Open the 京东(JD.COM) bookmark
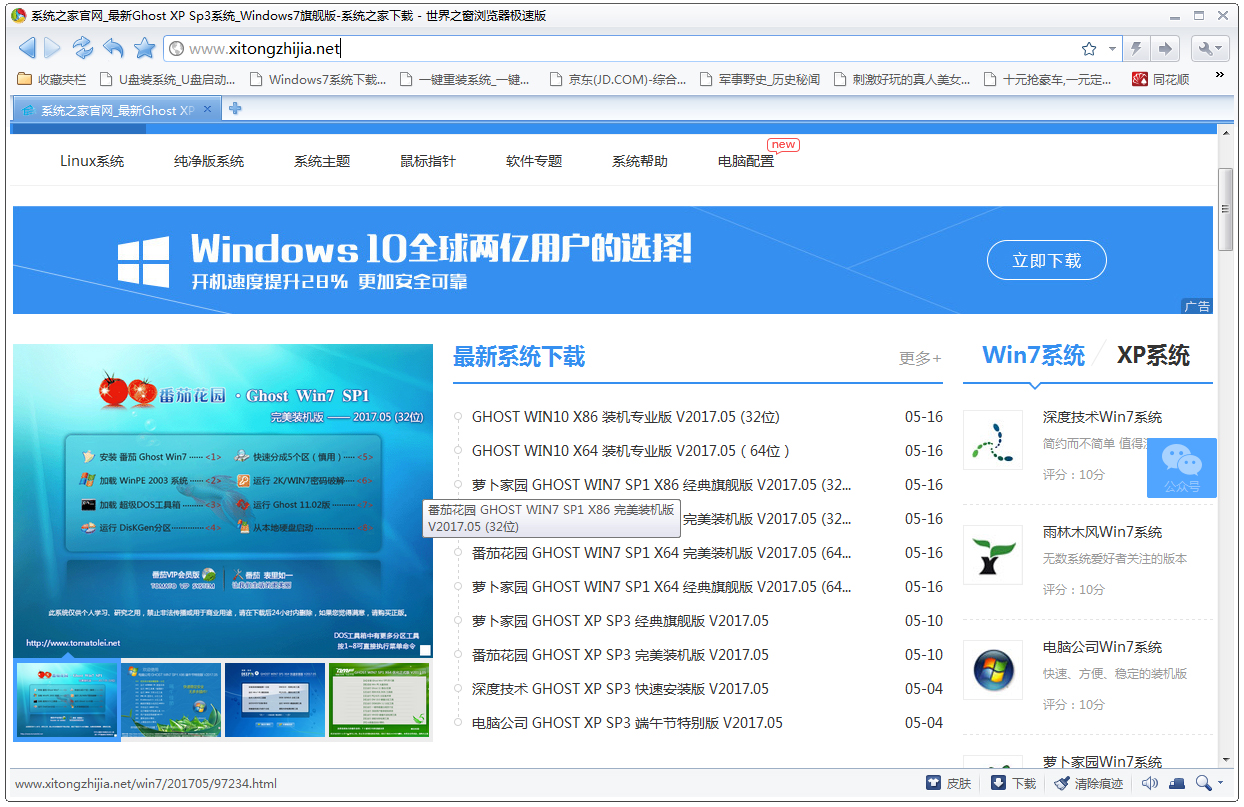This screenshot has height=807, width=1244. pyautogui.click(x=618, y=79)
